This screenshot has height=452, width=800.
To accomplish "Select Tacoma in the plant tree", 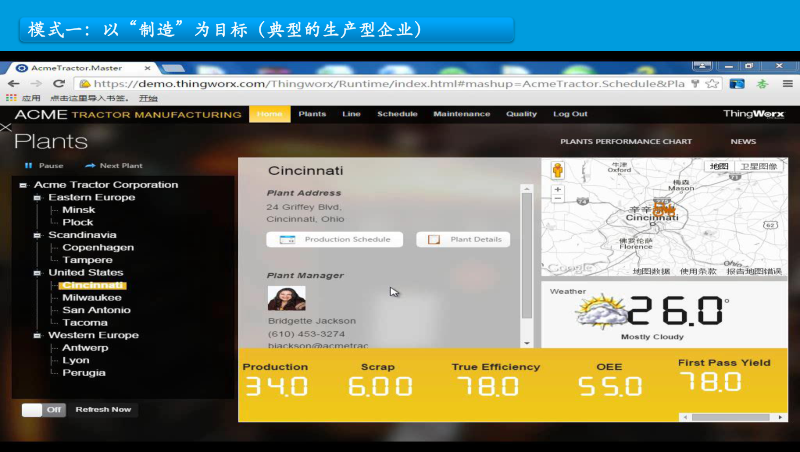I will pyautogui.click(x=85, y=322).
